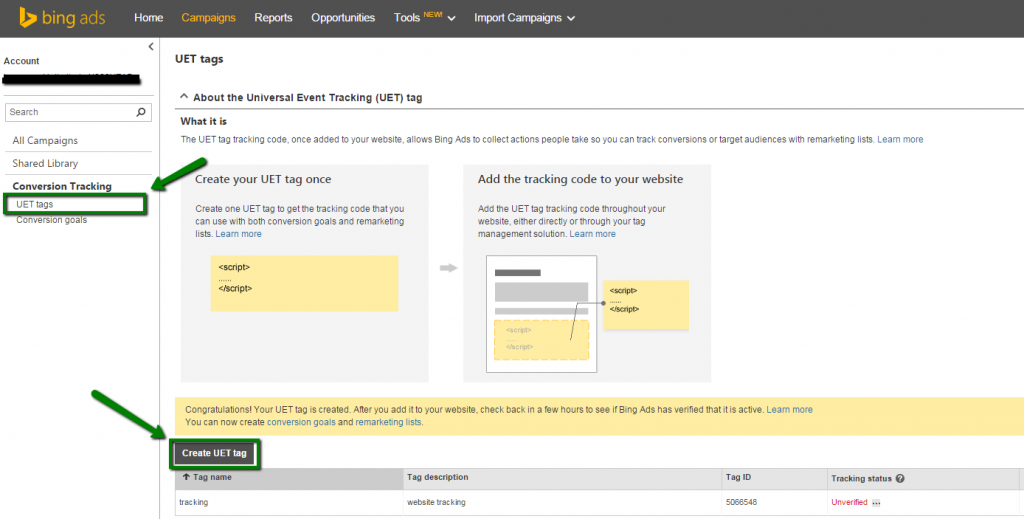Switch to the Campaigns menu

click(208, 18)
